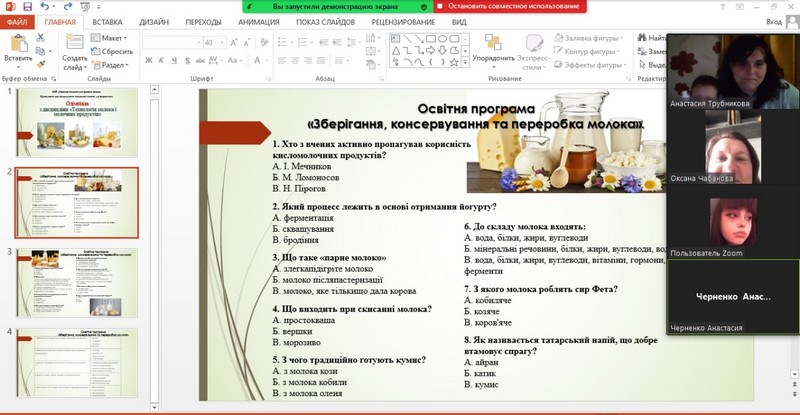Decrease list indent level icon
The width and height of the screenshot is (800, 415).
(x=323, y=42)
